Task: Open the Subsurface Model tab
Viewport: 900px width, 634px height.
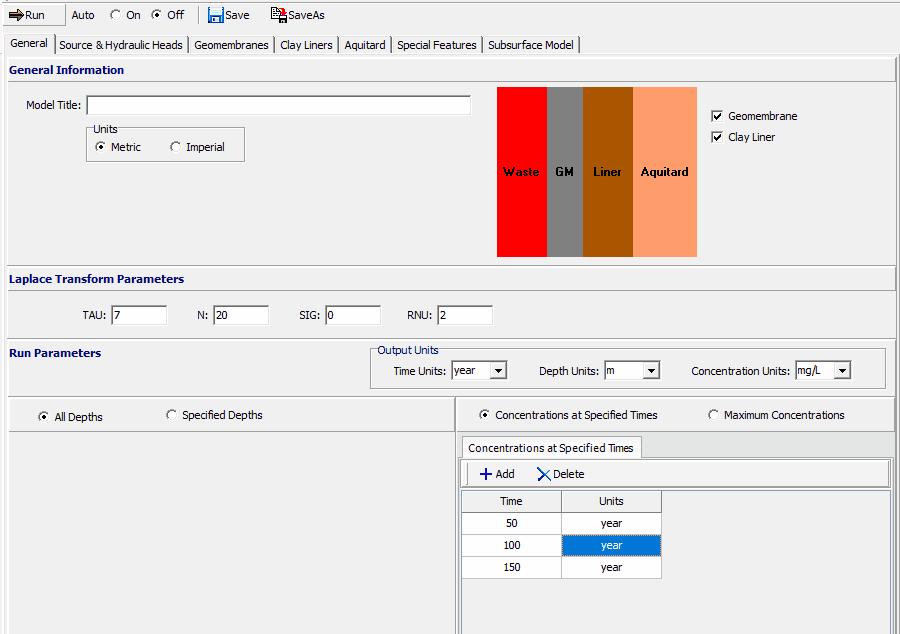Action: [531, 45]
